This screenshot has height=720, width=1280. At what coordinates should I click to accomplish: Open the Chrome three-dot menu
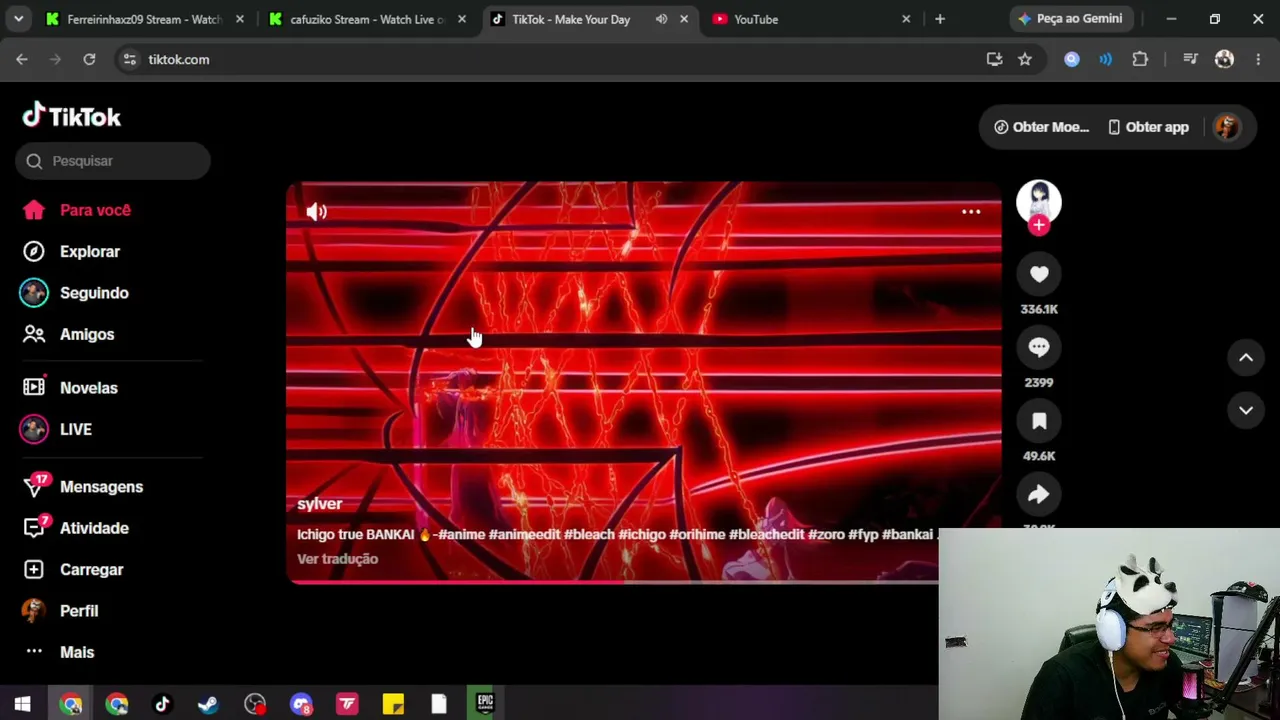[1258, 60]
